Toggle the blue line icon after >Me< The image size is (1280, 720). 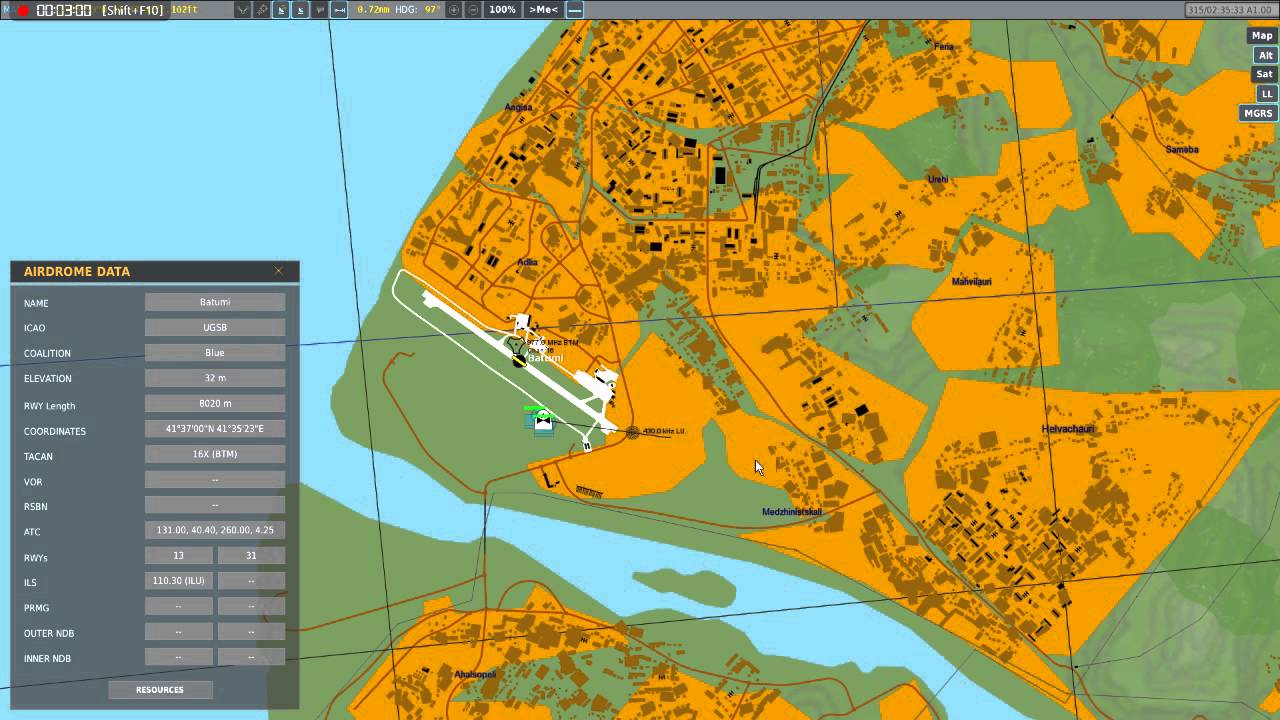coord(574,10)
